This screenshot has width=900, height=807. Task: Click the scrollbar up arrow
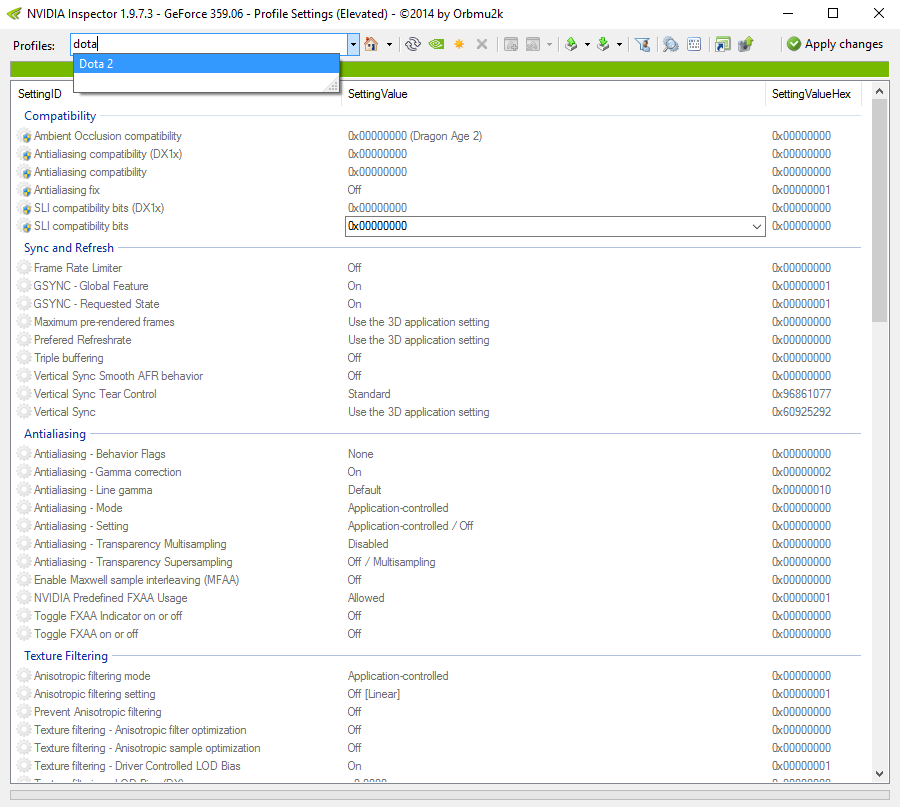pyautogui.click(x=879, y=91)
